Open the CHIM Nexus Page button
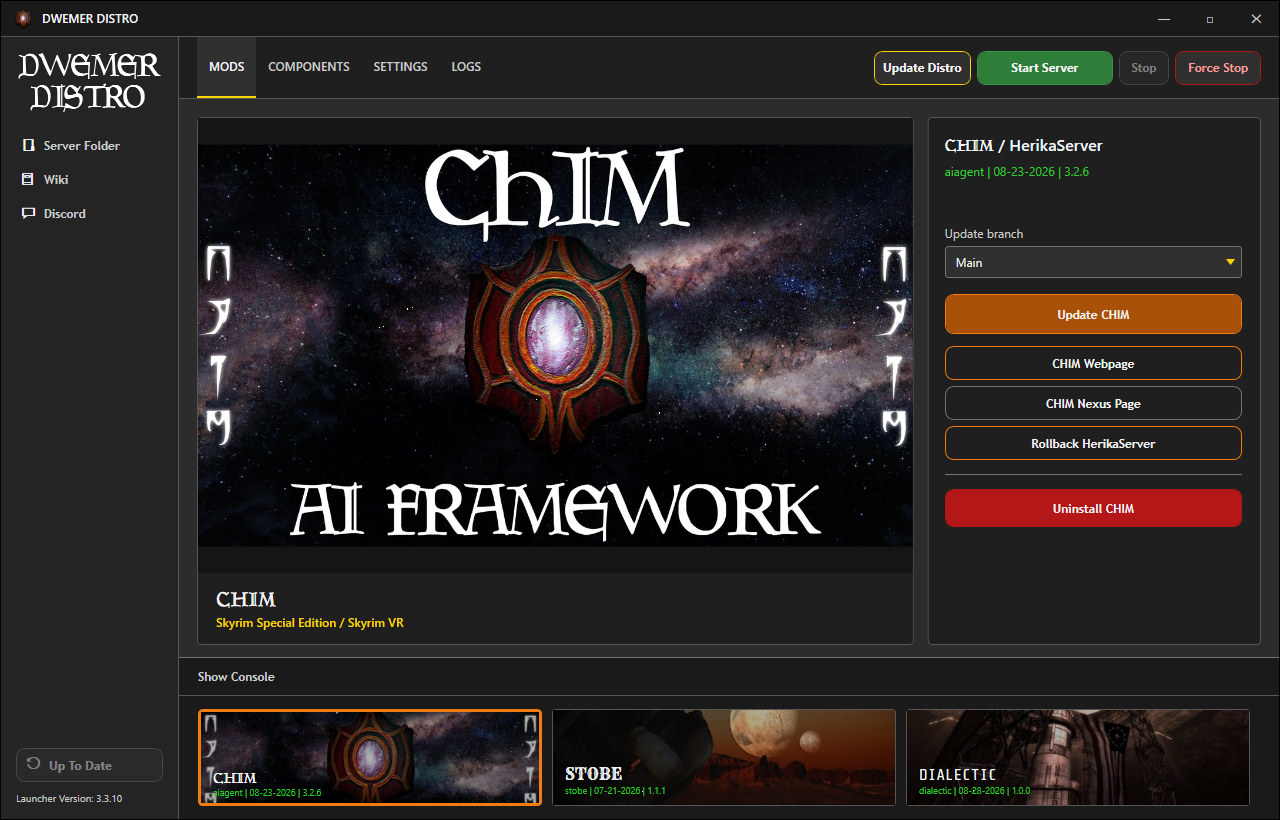This screenshot has height=820, width=1280. tap(1093, 403)
